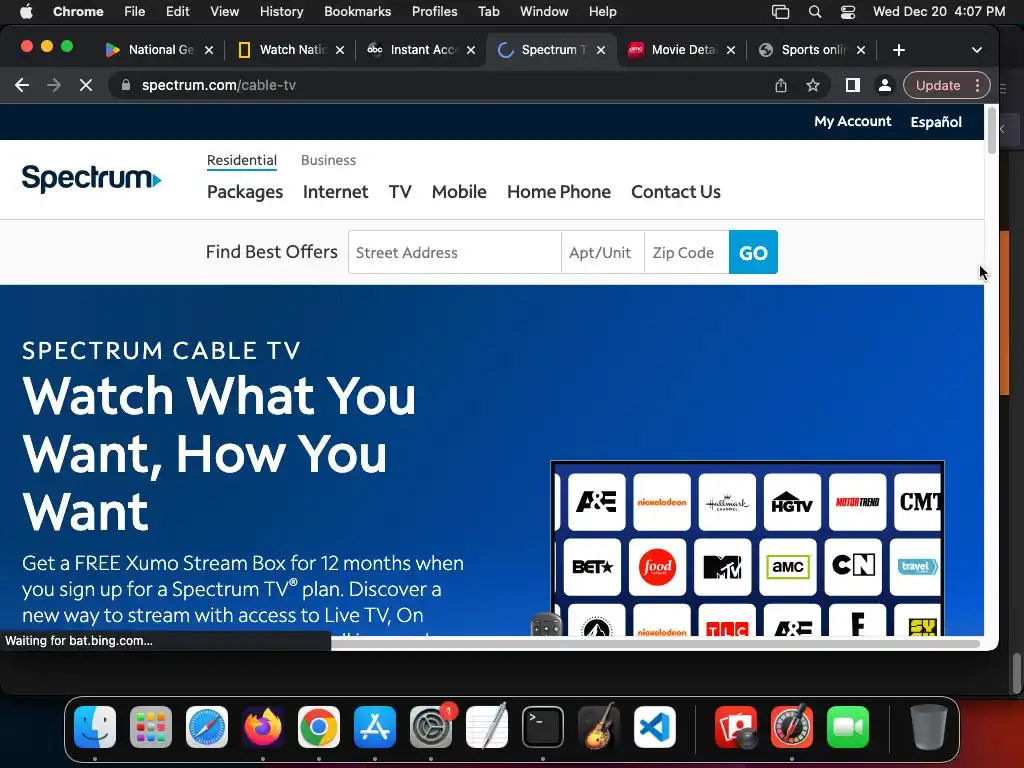Image resolution: width=1024 pixels, height=768 pixels.
Task: Open Terminal from the dock
Action: click(x=543, y=727)
